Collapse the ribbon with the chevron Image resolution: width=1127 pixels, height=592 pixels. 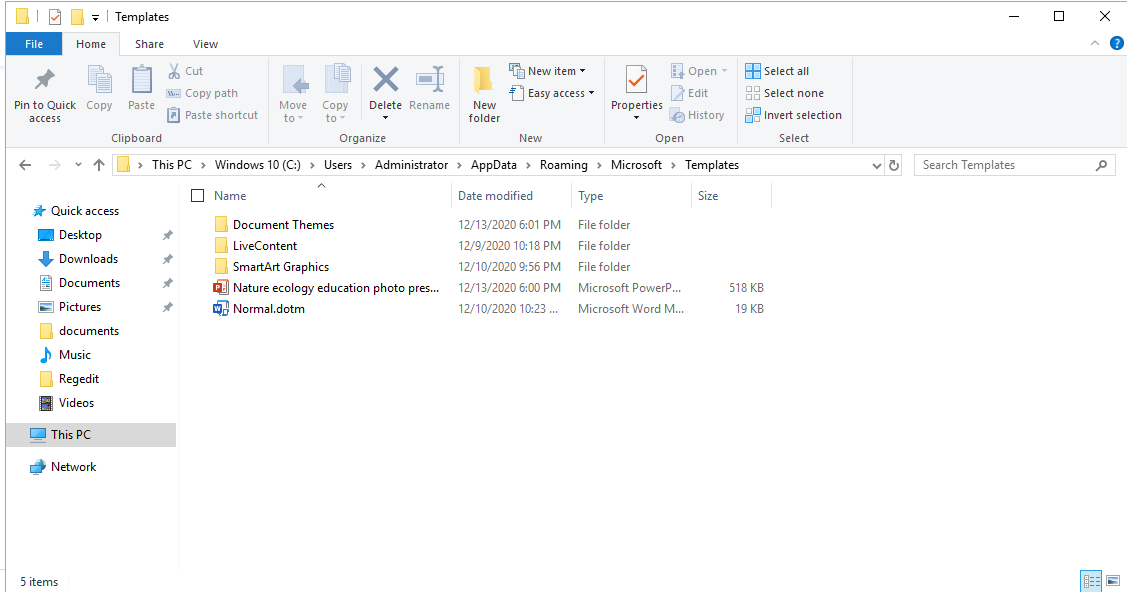[x=1095, y=44]
